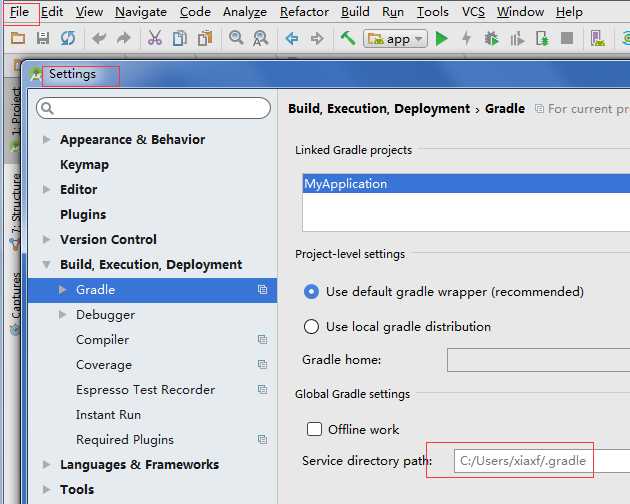Click the Replace search icon

(260, 39)
